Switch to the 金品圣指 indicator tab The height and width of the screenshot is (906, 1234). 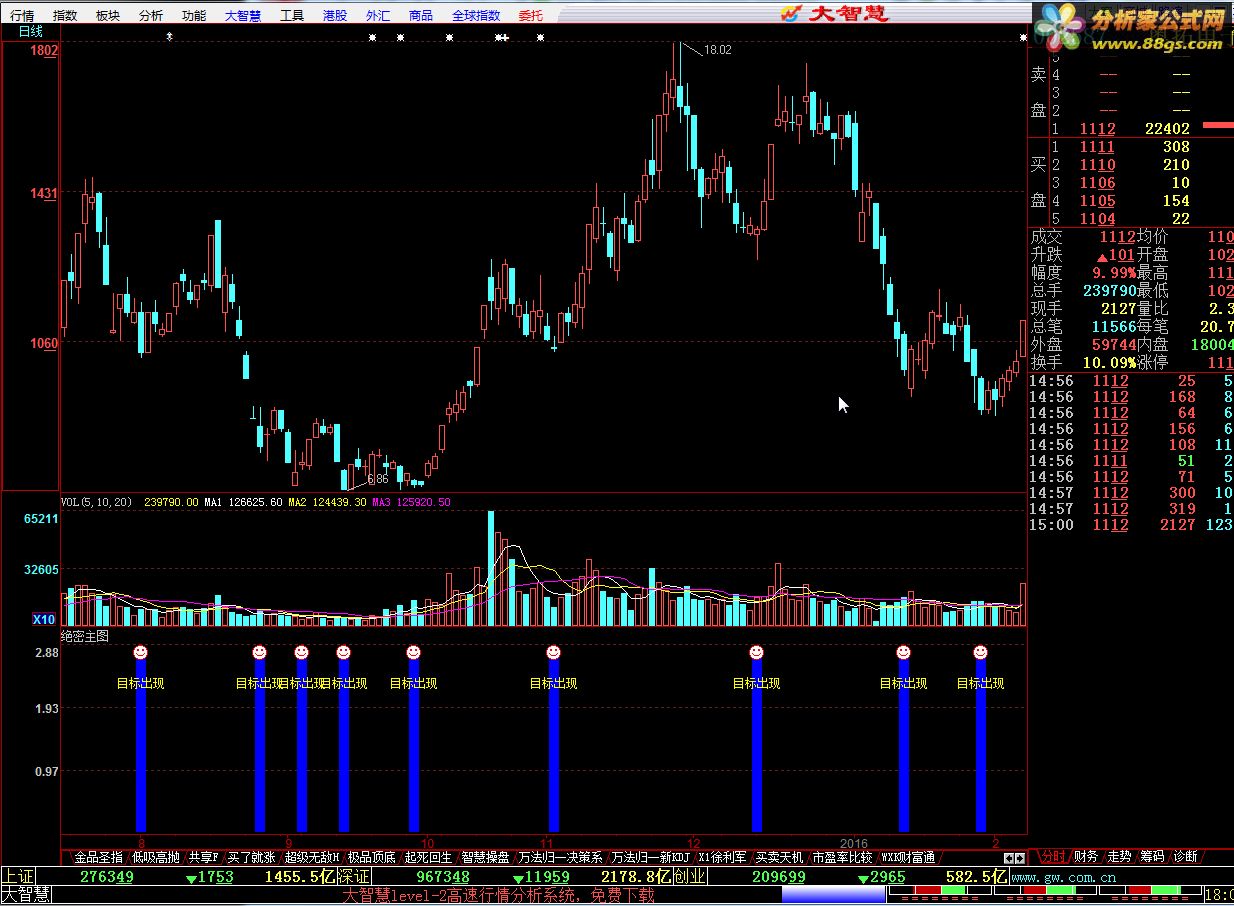98,858
